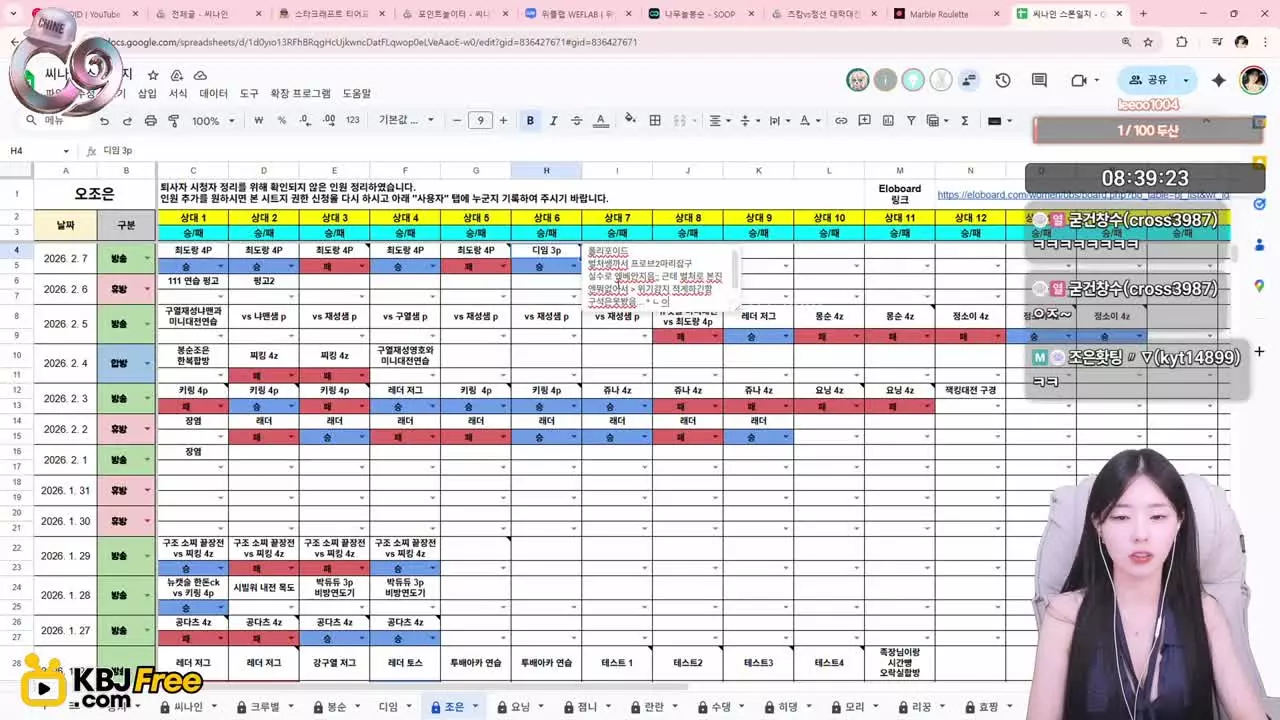Move the document using the folder icon
Viewport: 1280px width, 720px height.
click(177, 75)
